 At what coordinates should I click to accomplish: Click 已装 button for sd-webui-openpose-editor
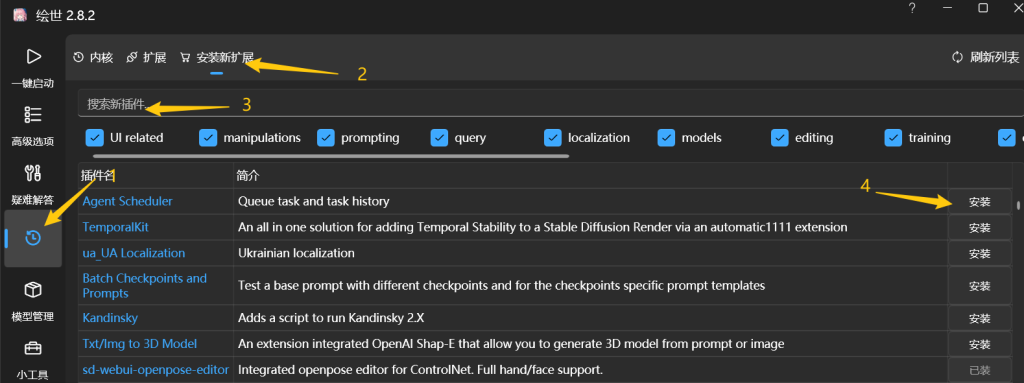coord(980,370)
